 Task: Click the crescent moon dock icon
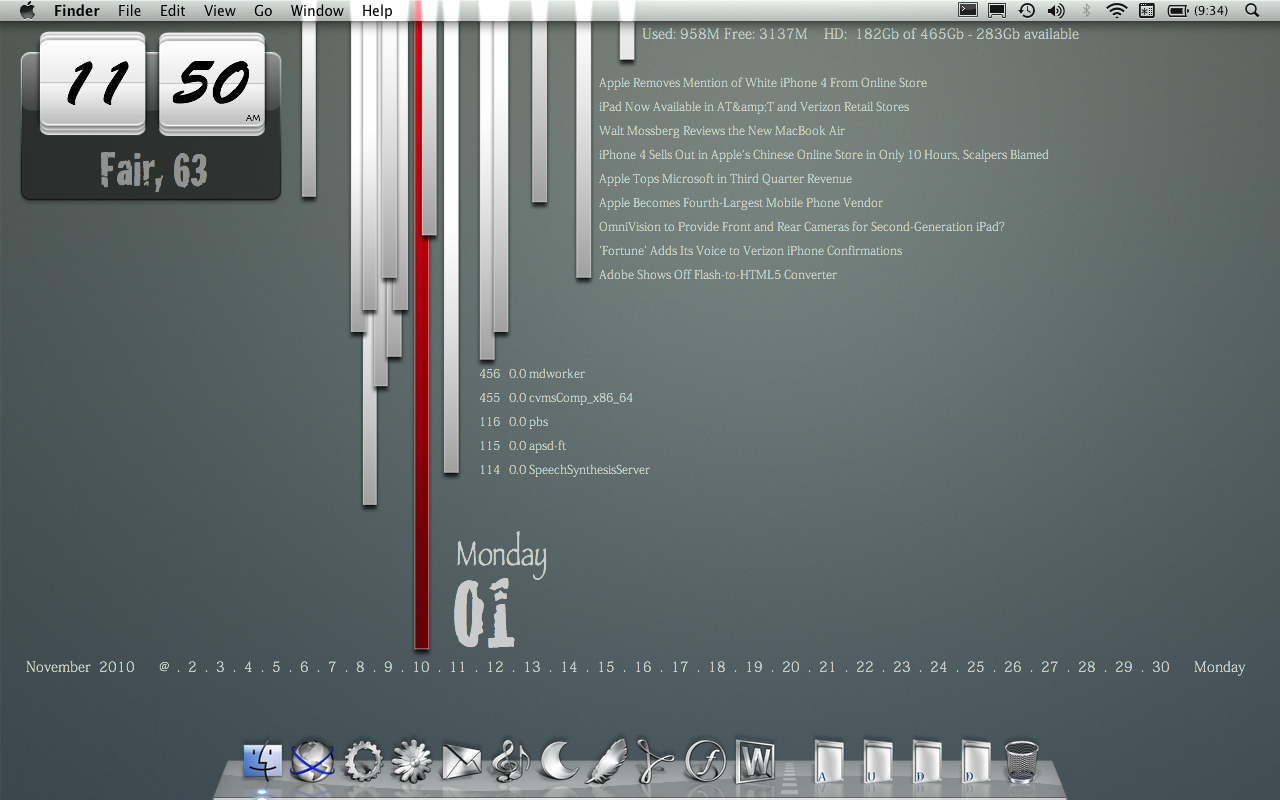point(559,761)
